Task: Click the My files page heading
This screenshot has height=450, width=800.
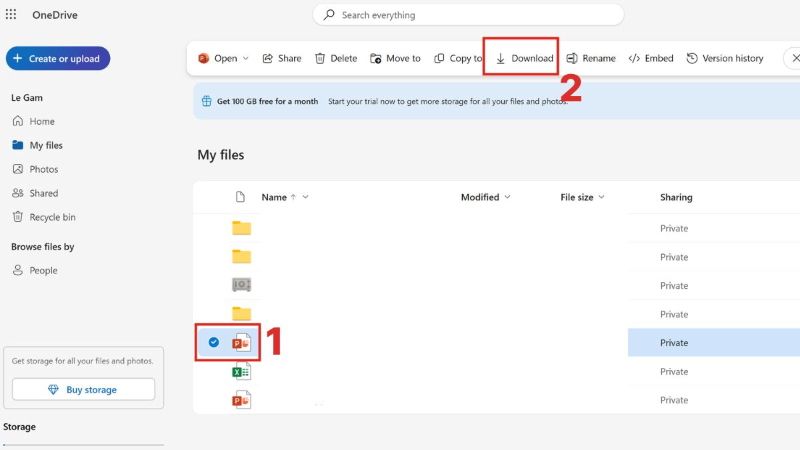Action: (x=221, y=155)
